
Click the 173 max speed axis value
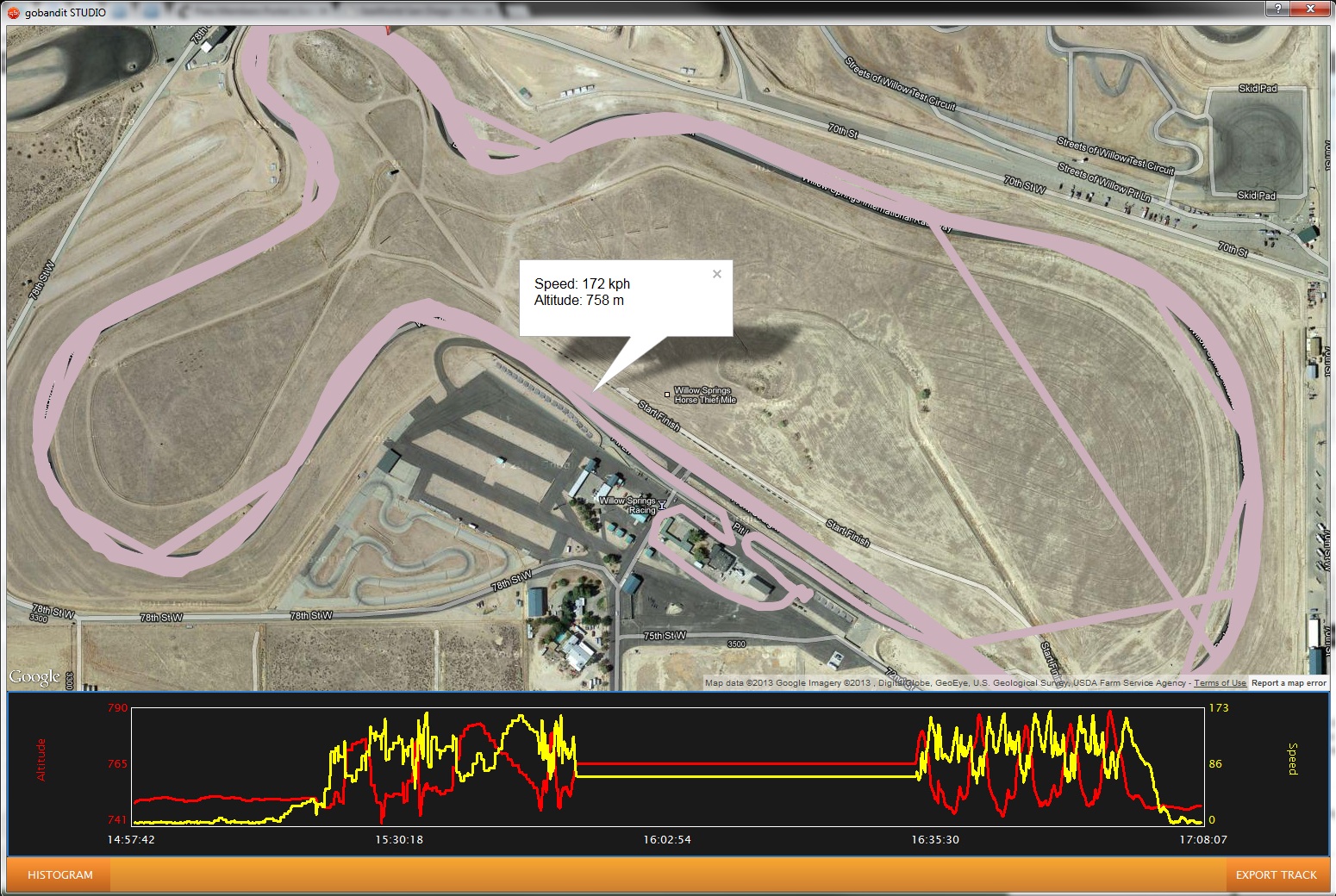[x=1219, y=708]
